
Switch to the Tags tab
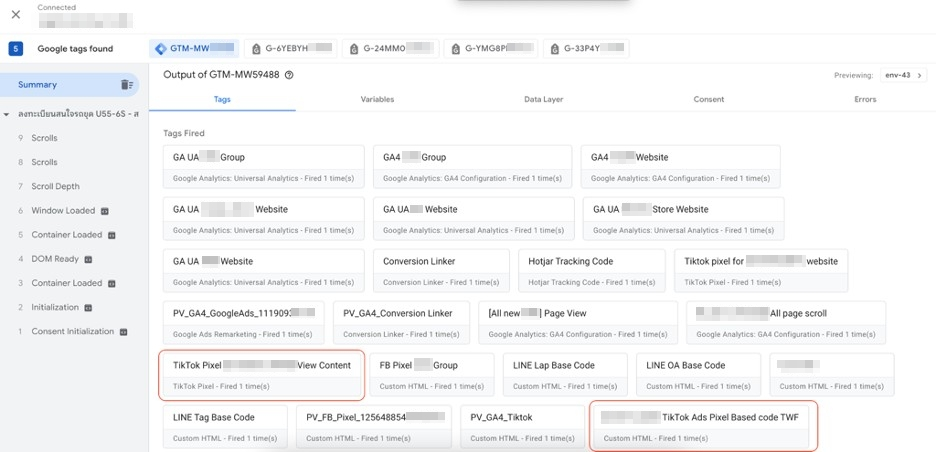click(x=222, y=99)
